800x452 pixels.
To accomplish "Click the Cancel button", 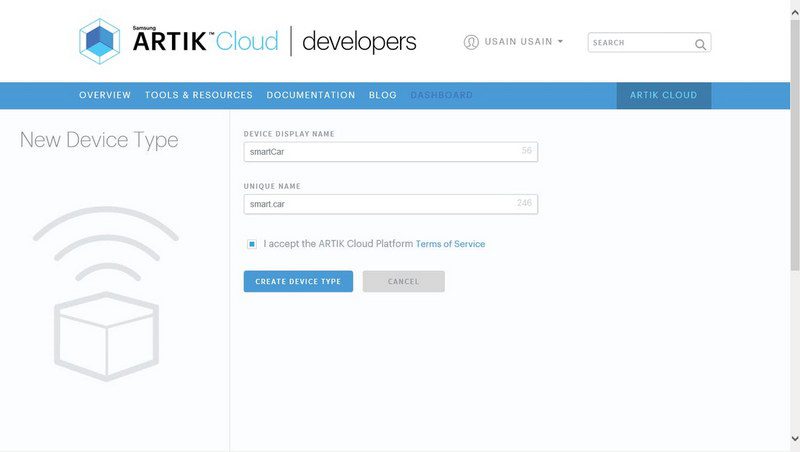I will (404, 282).
